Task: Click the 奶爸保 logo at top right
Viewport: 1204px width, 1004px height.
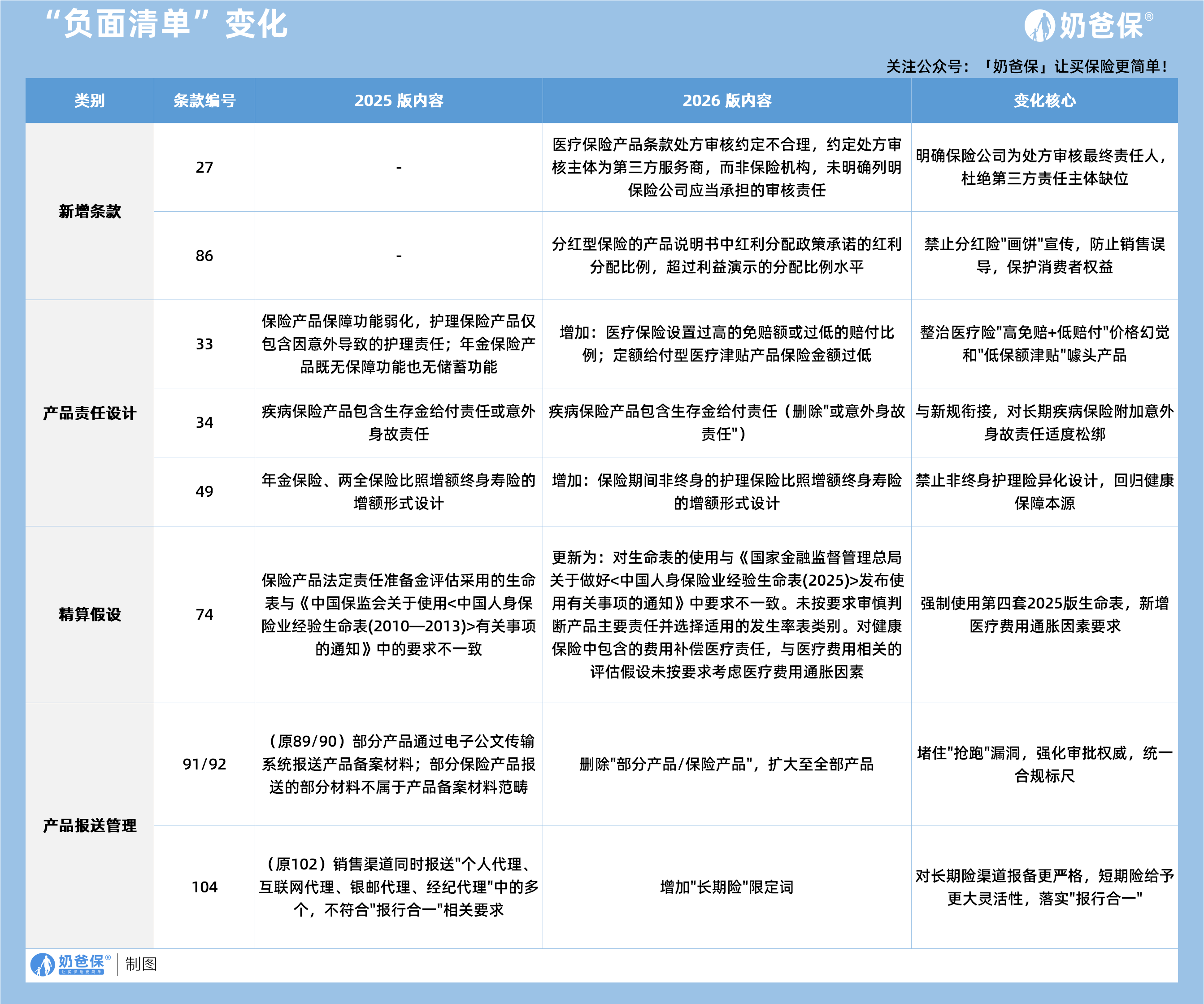Action: tap(1088, 26)
